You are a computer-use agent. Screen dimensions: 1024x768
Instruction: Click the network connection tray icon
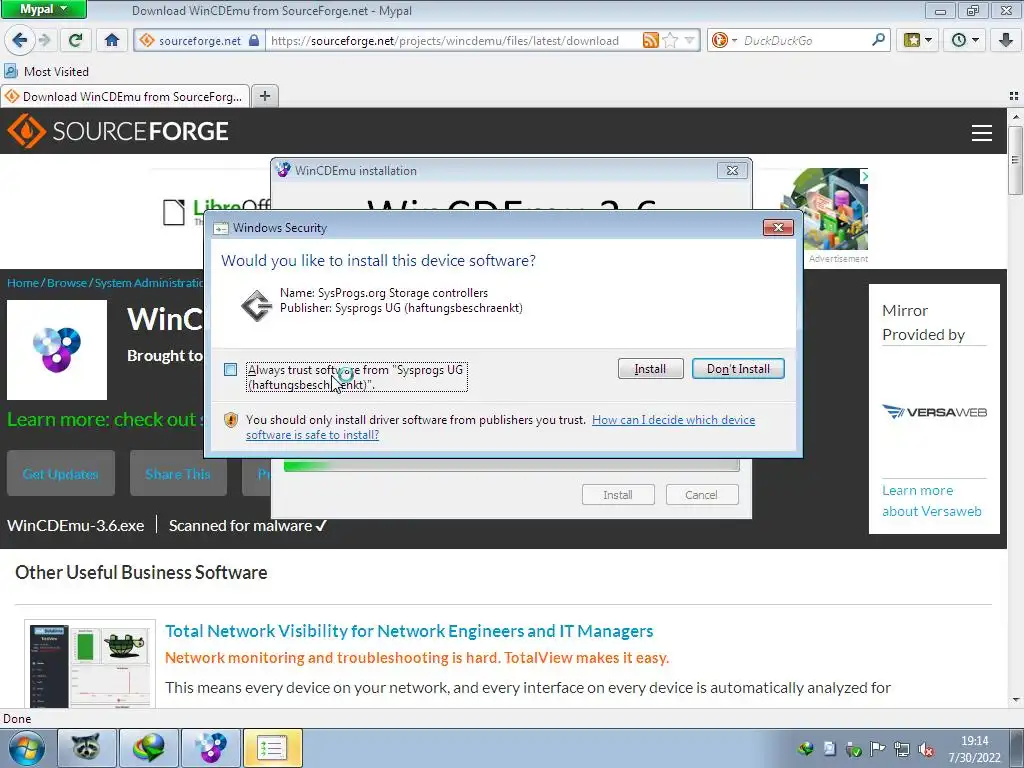point(902,749)
